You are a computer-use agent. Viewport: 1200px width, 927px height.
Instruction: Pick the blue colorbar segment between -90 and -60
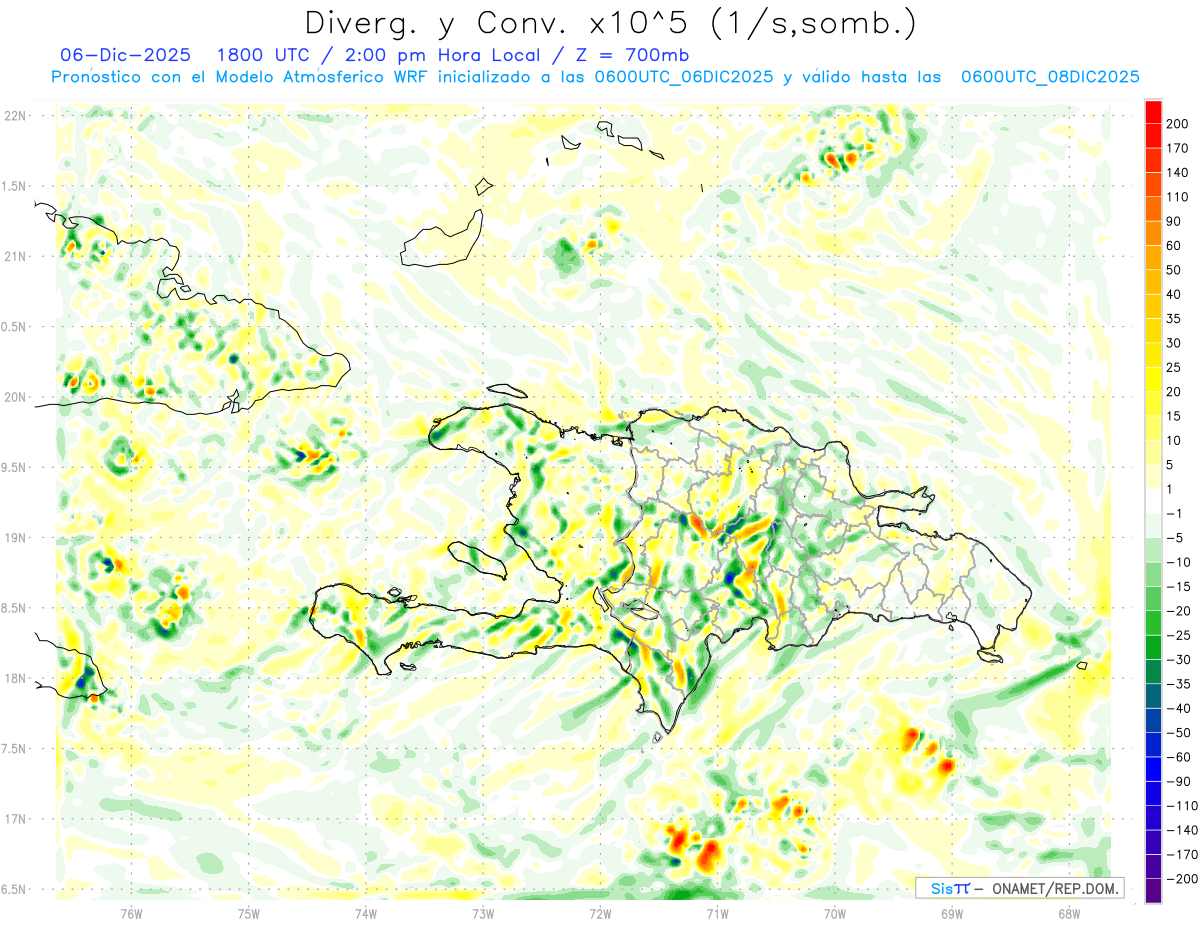pyautogui.click(x=1153, y=770)
